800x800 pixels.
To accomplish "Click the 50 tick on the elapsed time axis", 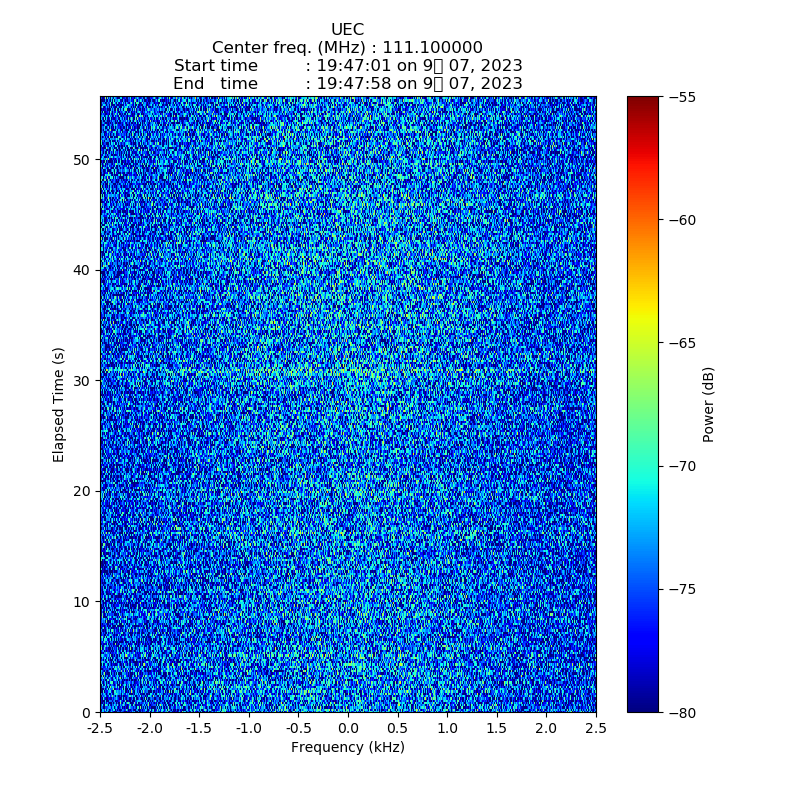I will coord(82,160).
